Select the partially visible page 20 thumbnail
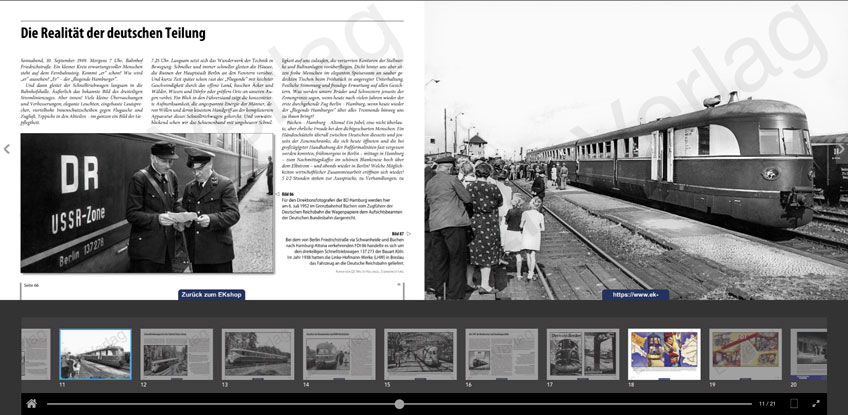The height and width of the screenshot is (415, 848). (808, 354)
